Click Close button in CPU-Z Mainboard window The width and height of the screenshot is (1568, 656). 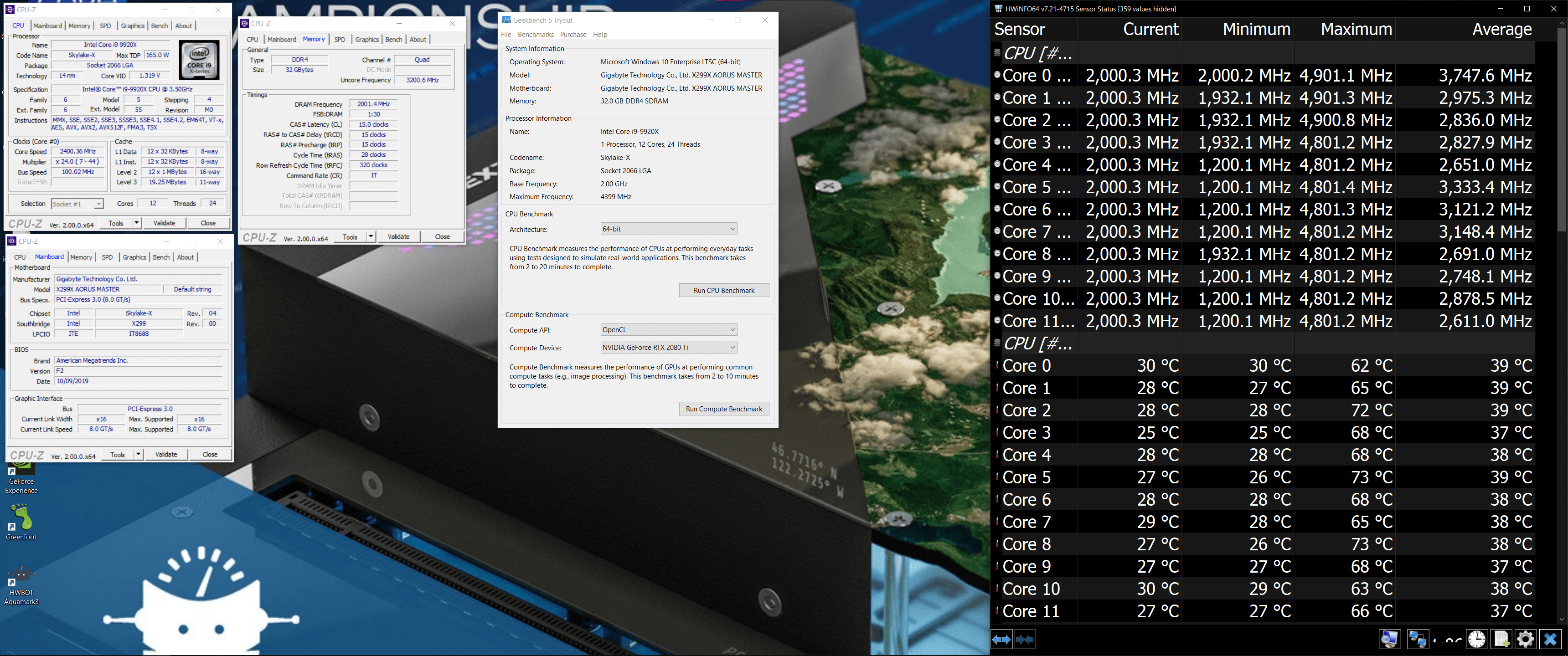pyautogui.click(x=210, y=454)
